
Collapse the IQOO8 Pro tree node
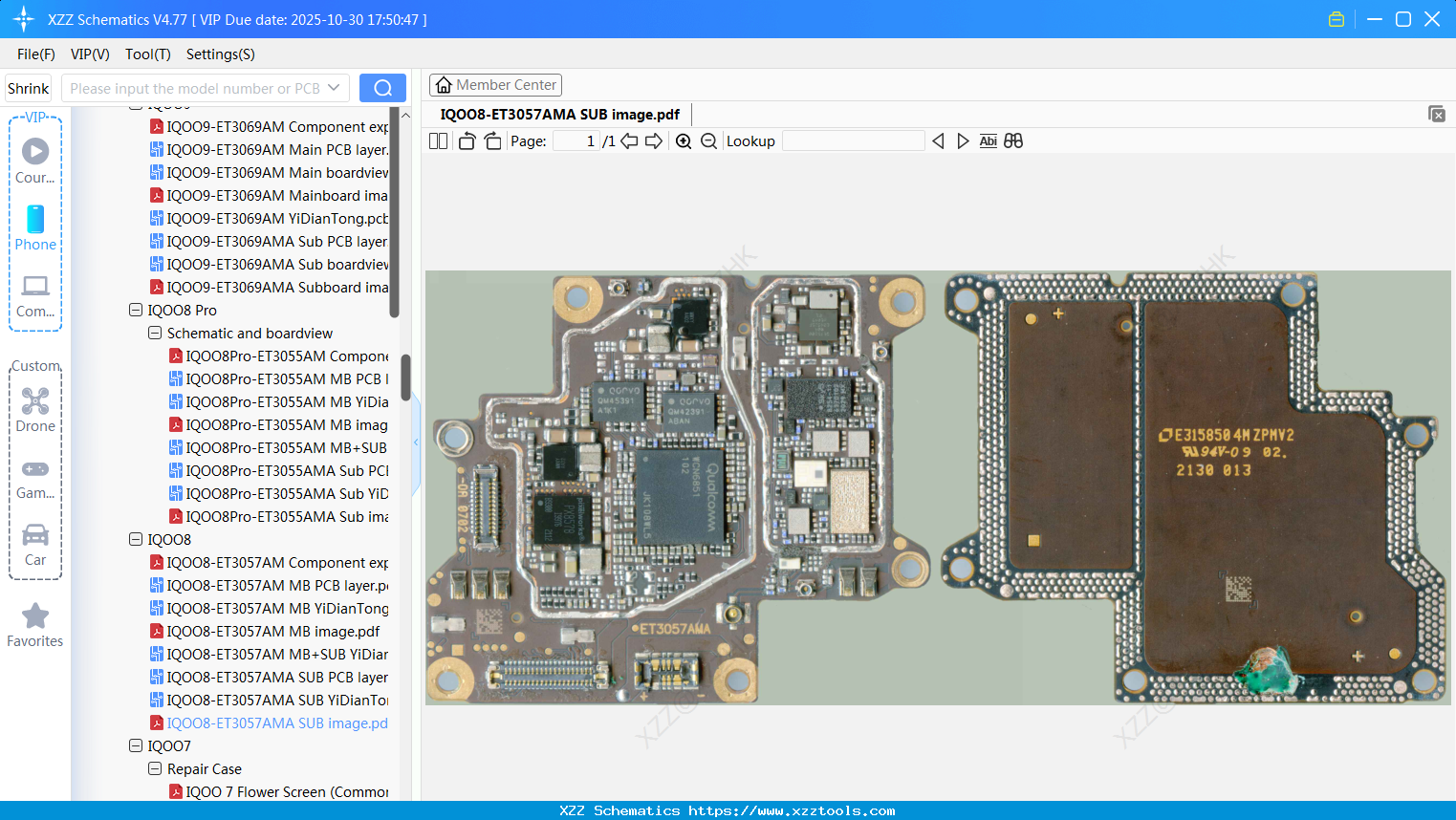pos(135,310)
